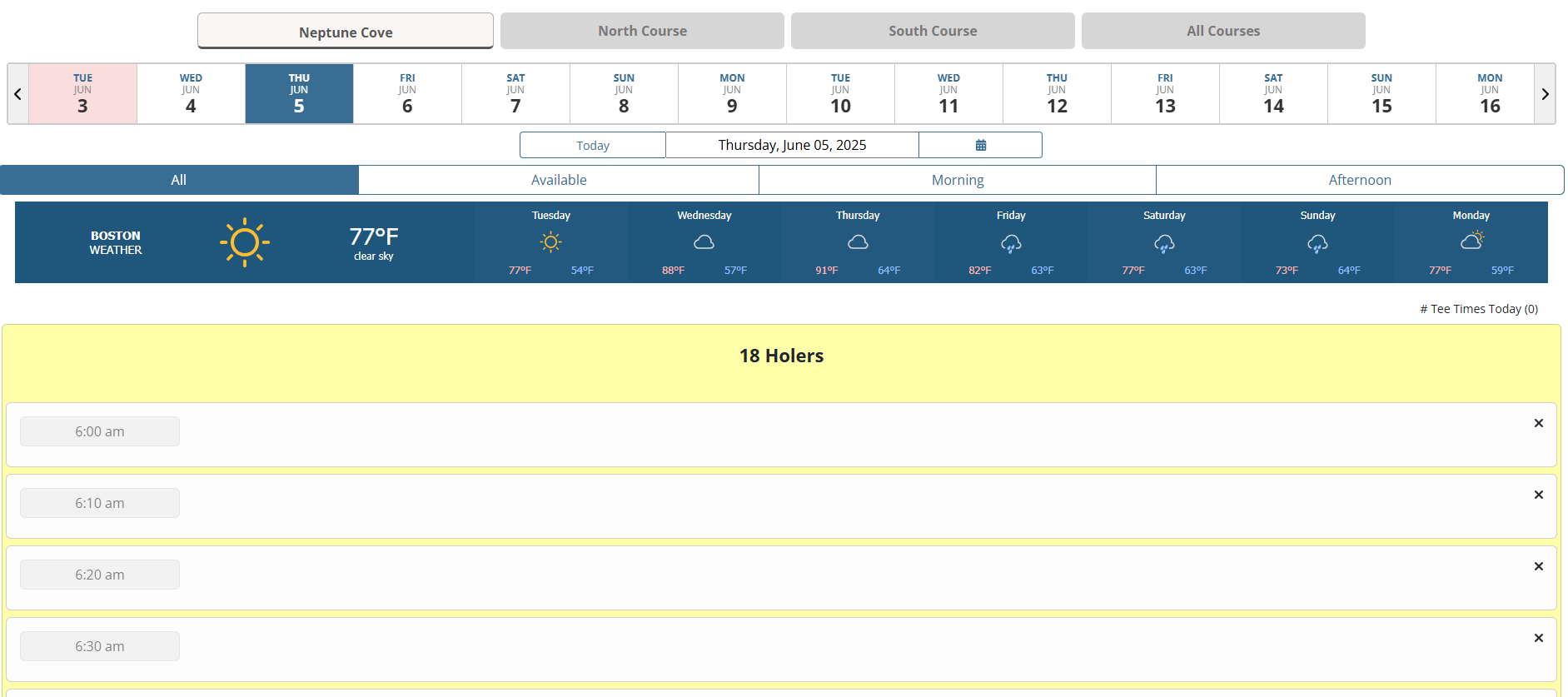Click Monday's partly cloudy forecast icon
The height and width of the screenshot is (697, 1568).
tap(1471, 241)
